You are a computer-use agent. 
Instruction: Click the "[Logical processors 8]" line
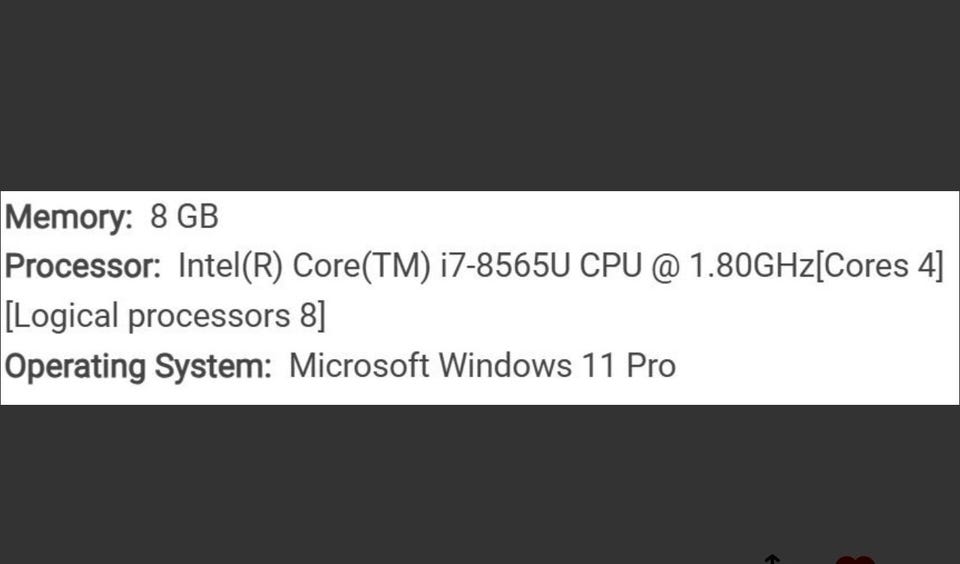(x=165, y=316)
